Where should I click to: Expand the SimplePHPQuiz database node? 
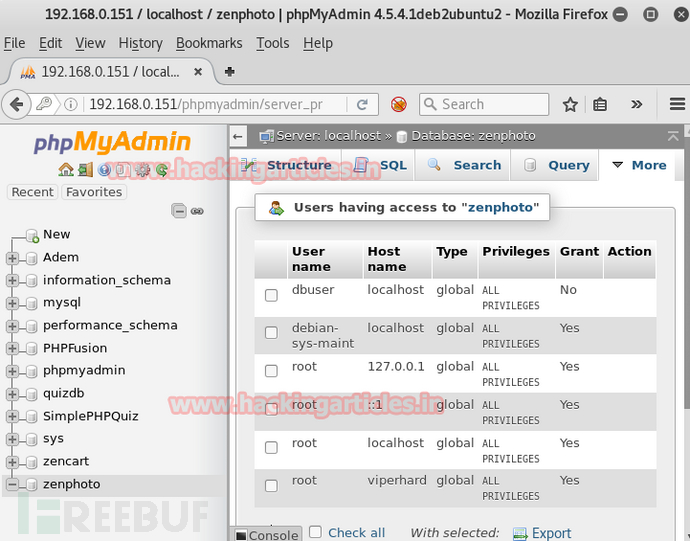tap(12, 416)
